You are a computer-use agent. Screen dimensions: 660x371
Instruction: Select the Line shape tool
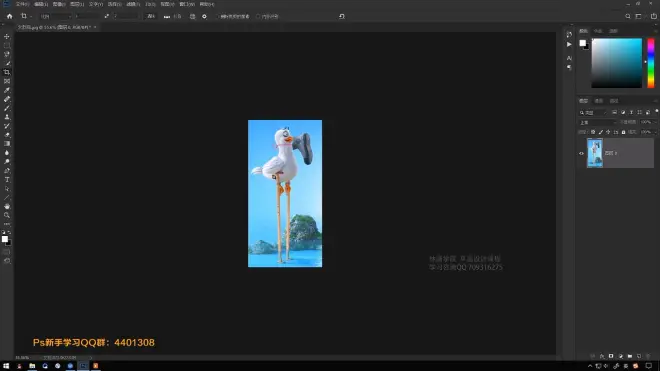coord(7,198)
